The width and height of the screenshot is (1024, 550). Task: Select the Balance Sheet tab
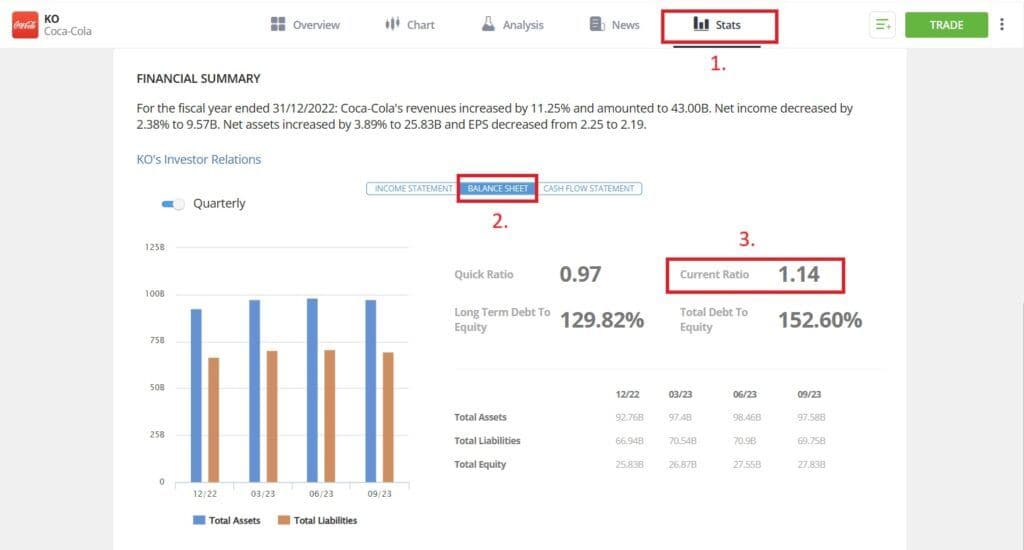pos(497,188)
